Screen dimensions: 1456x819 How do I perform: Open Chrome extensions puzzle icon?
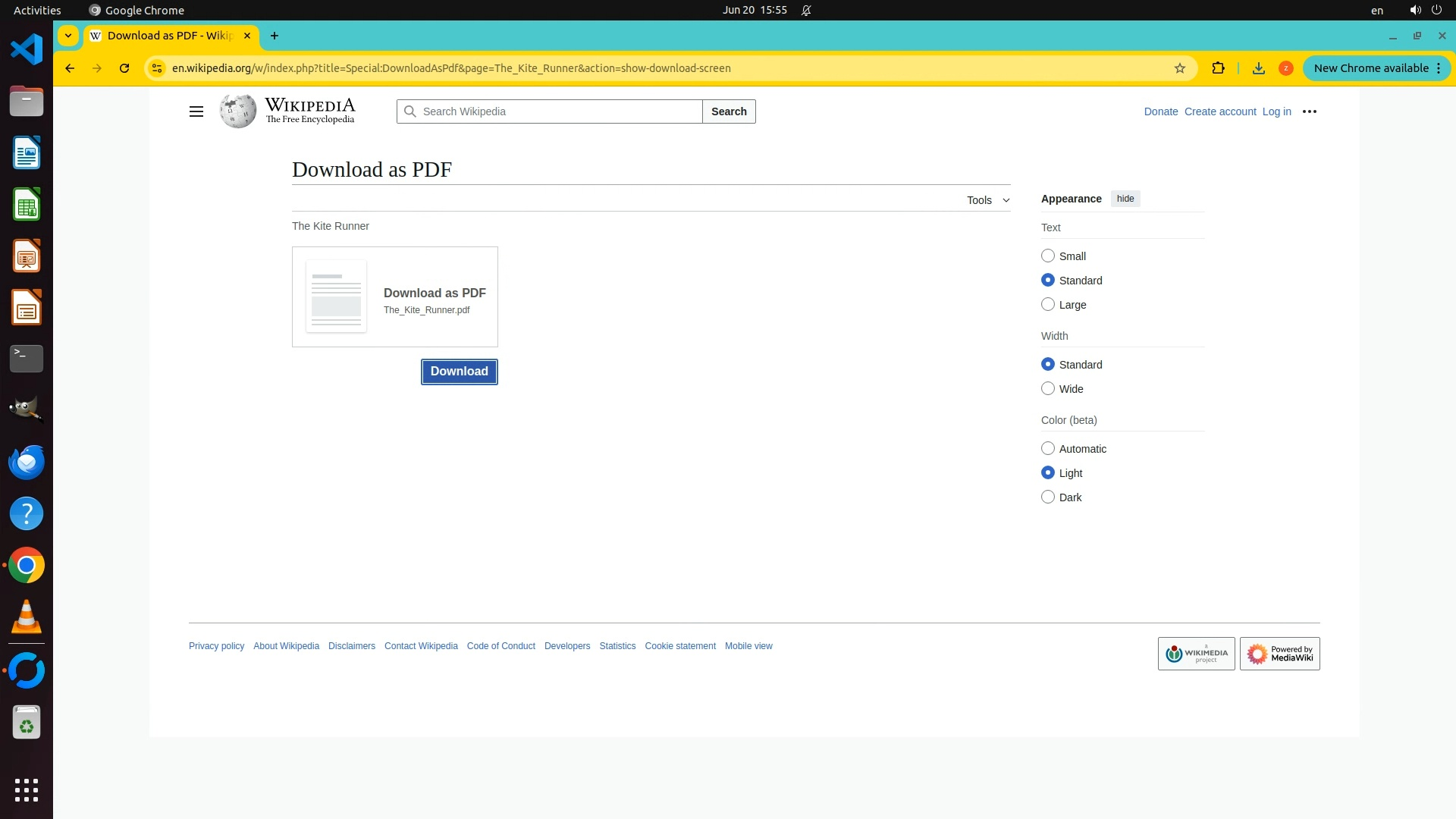click(x=1218, y=68)
